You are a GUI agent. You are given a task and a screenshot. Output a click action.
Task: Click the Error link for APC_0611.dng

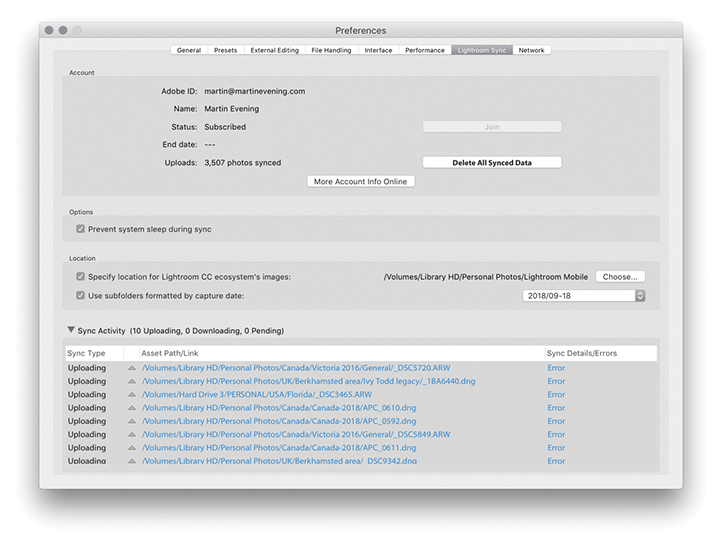(x=556, y=448)
